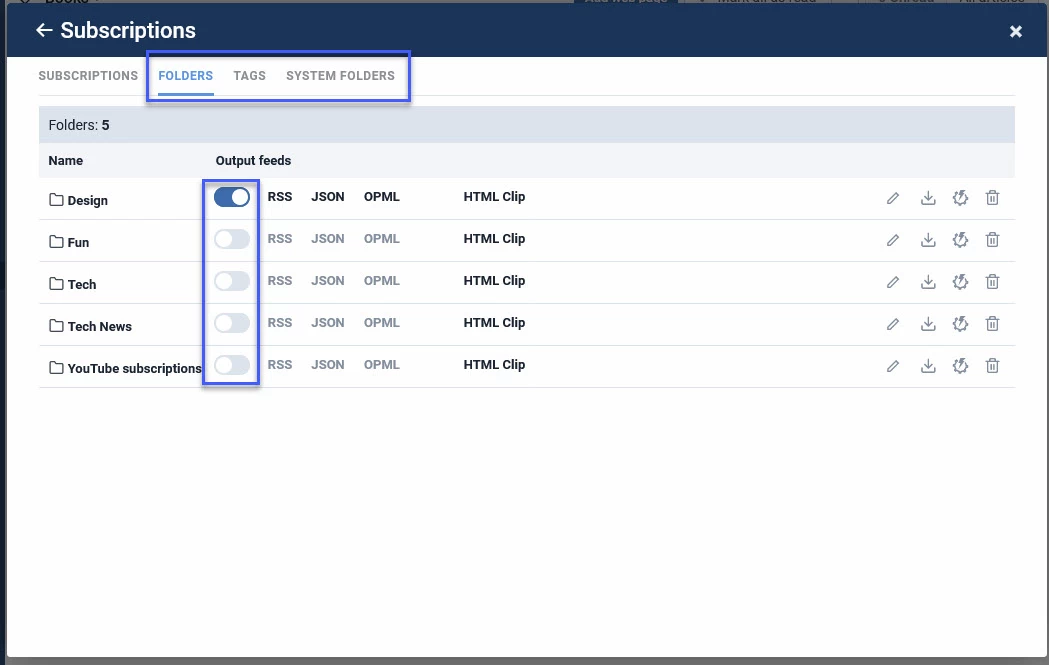This screenshot has width=1049, height=665.
Task: Switch to the Subscriptions tab
Action: tap(88, 76)
